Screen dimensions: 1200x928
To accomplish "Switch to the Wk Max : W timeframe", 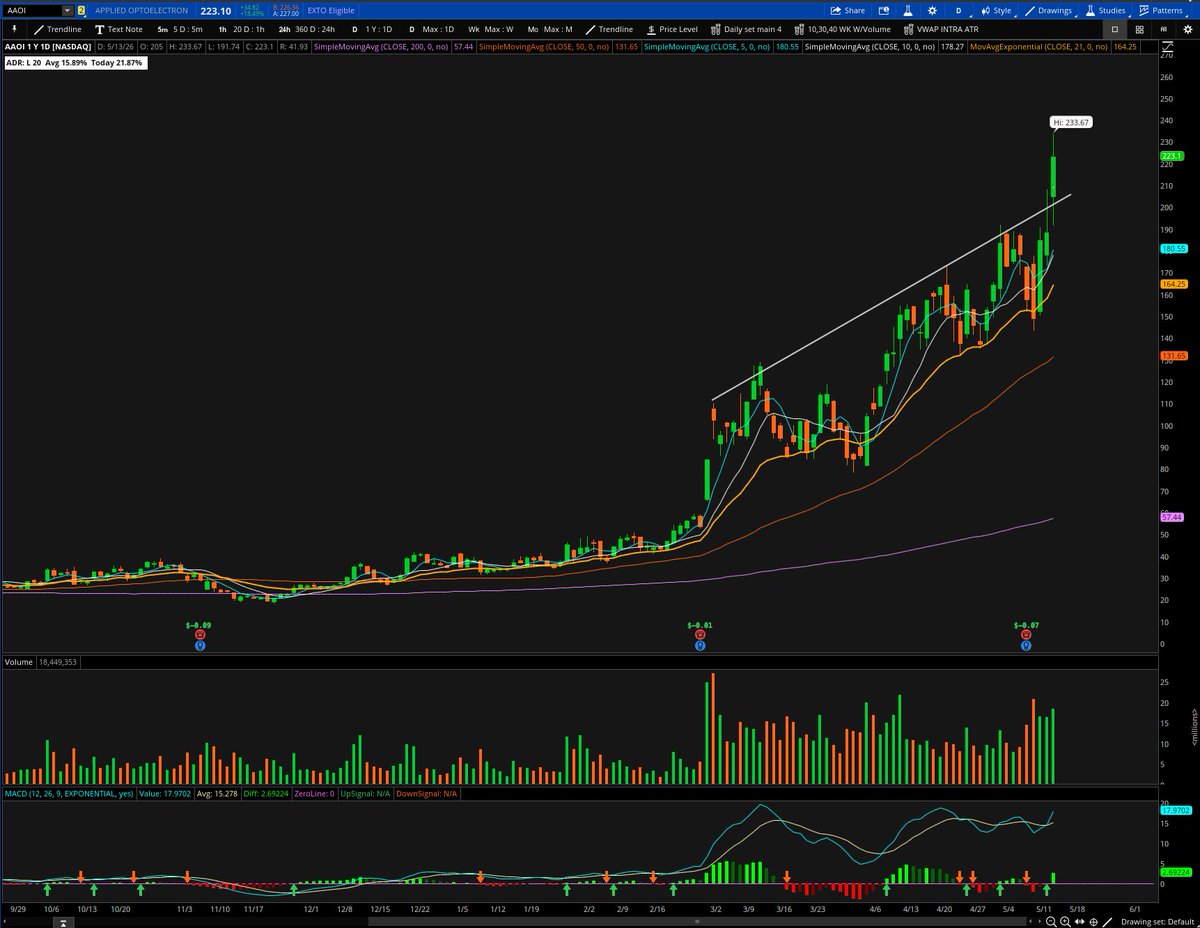I will (490, 29).
